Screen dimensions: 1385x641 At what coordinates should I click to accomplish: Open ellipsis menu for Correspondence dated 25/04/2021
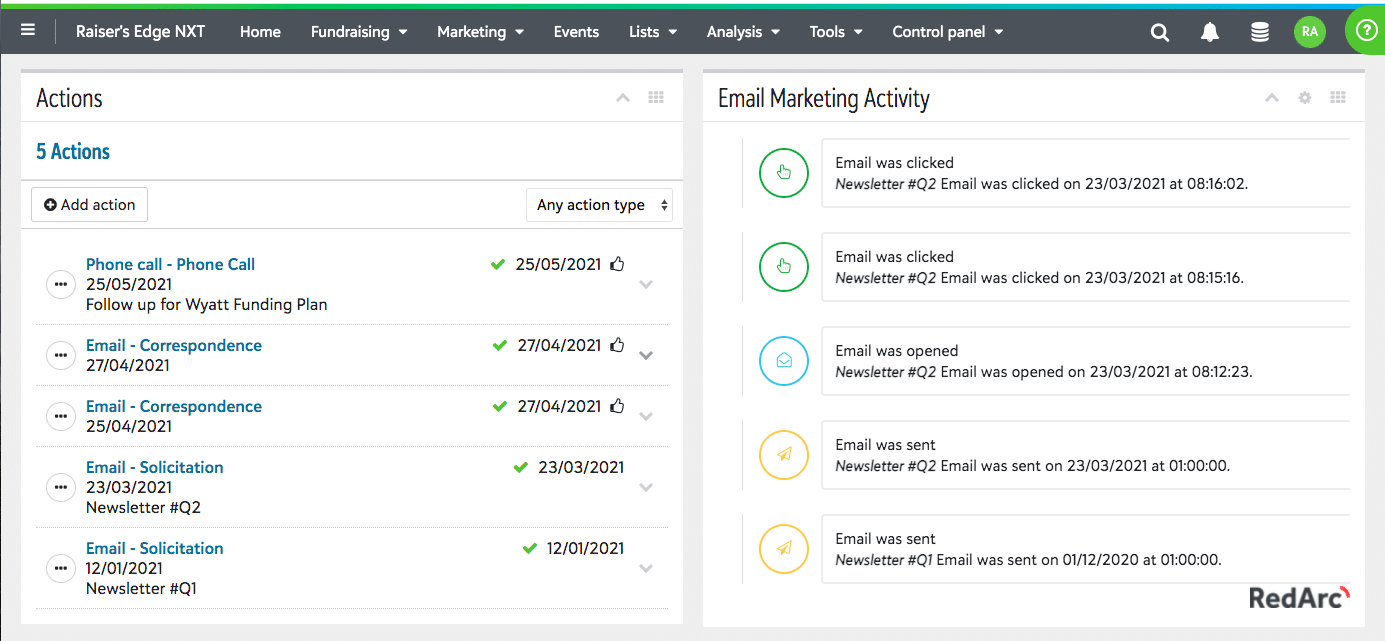click(x=61, y=416)
